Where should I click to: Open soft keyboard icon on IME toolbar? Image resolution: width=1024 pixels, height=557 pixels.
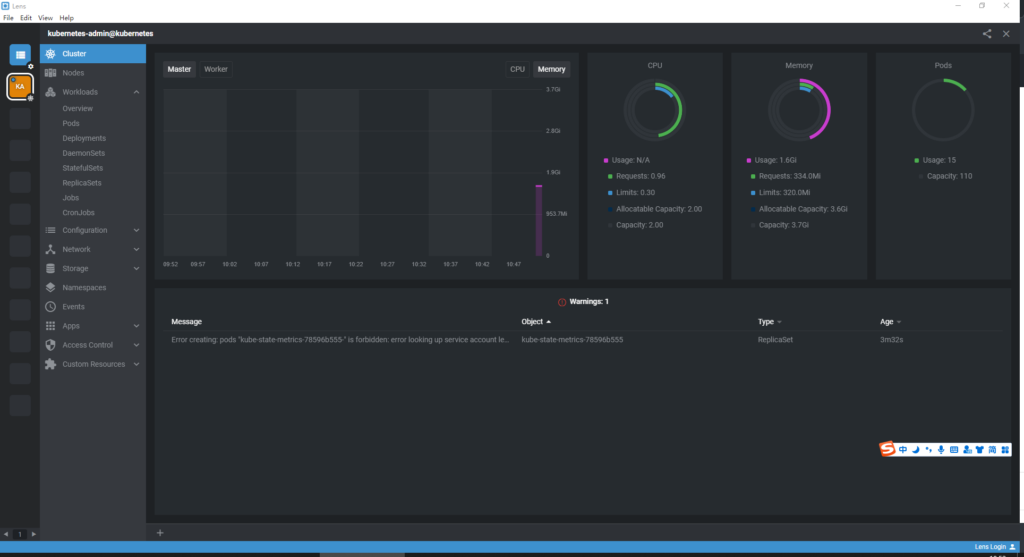pos(954,450)
